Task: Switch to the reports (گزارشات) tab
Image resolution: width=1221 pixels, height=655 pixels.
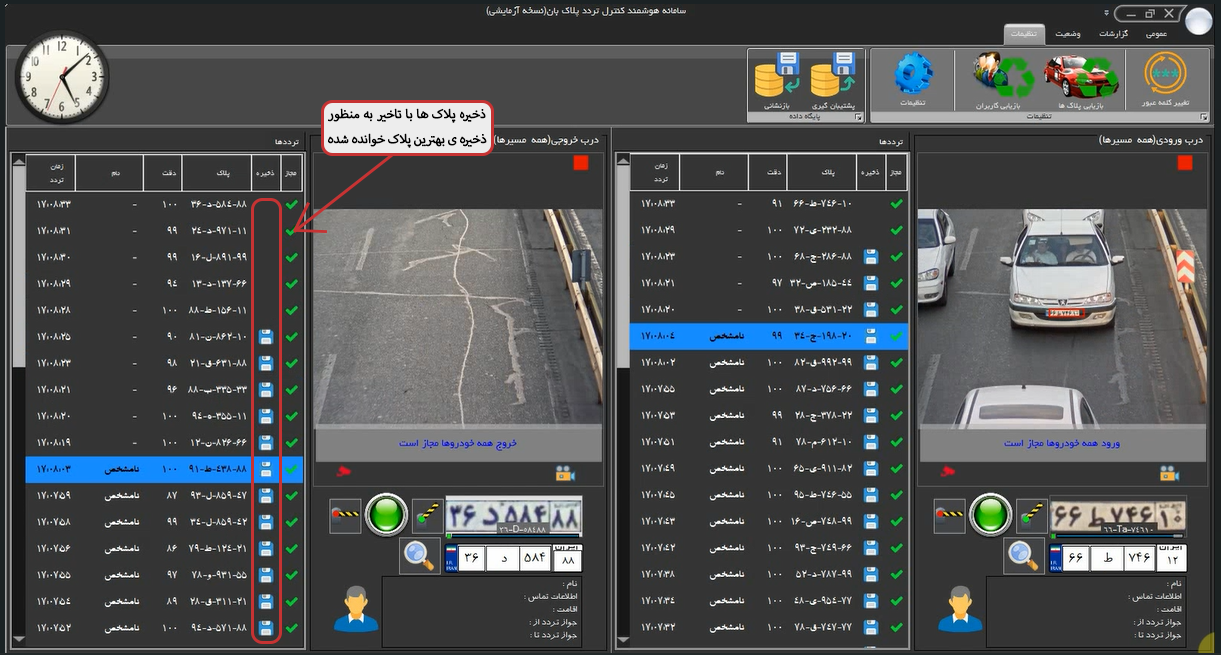Action: click(x=1112, y=34)
